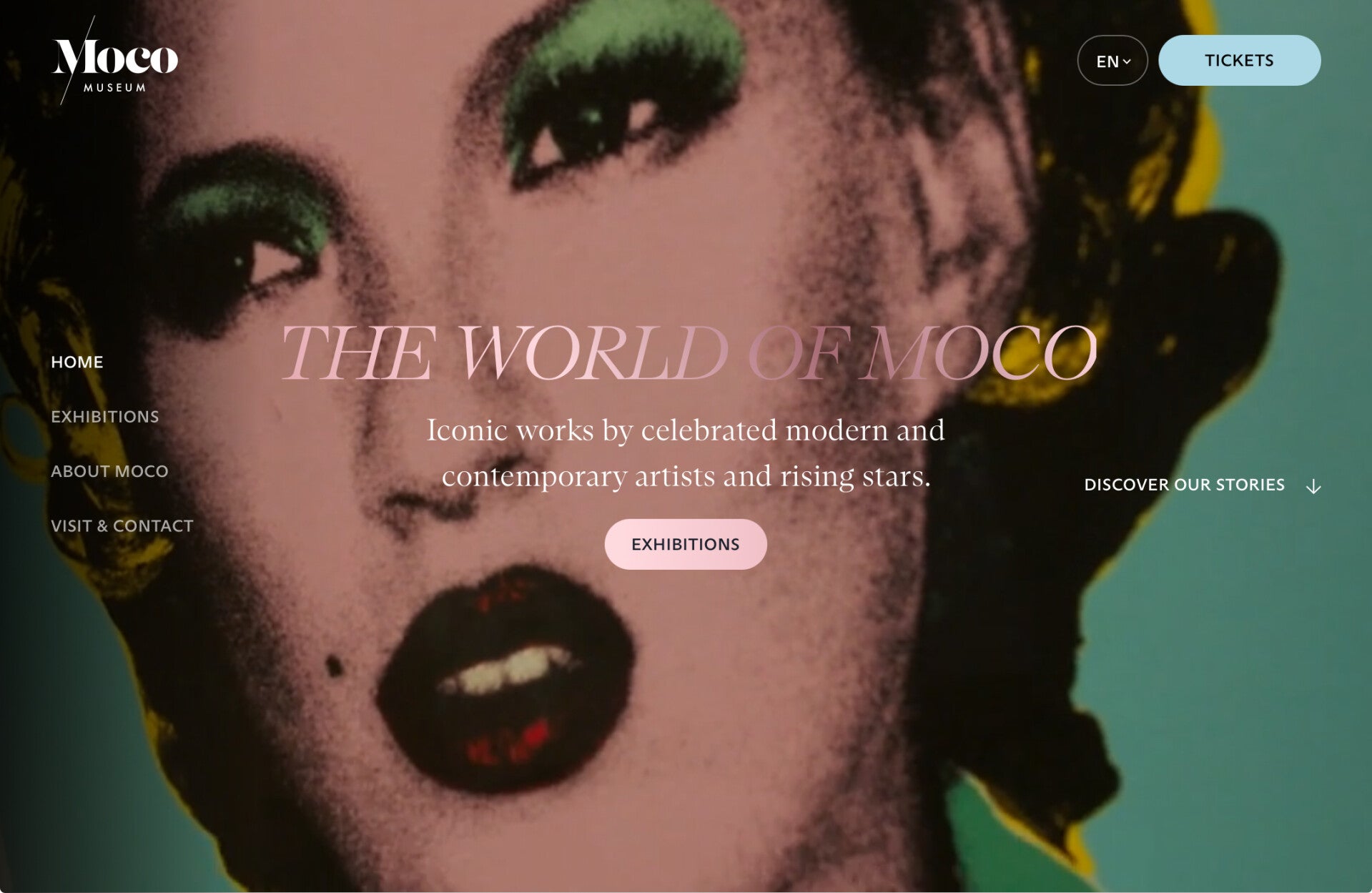Click the small chevron next to EN

click(1127, 61)
